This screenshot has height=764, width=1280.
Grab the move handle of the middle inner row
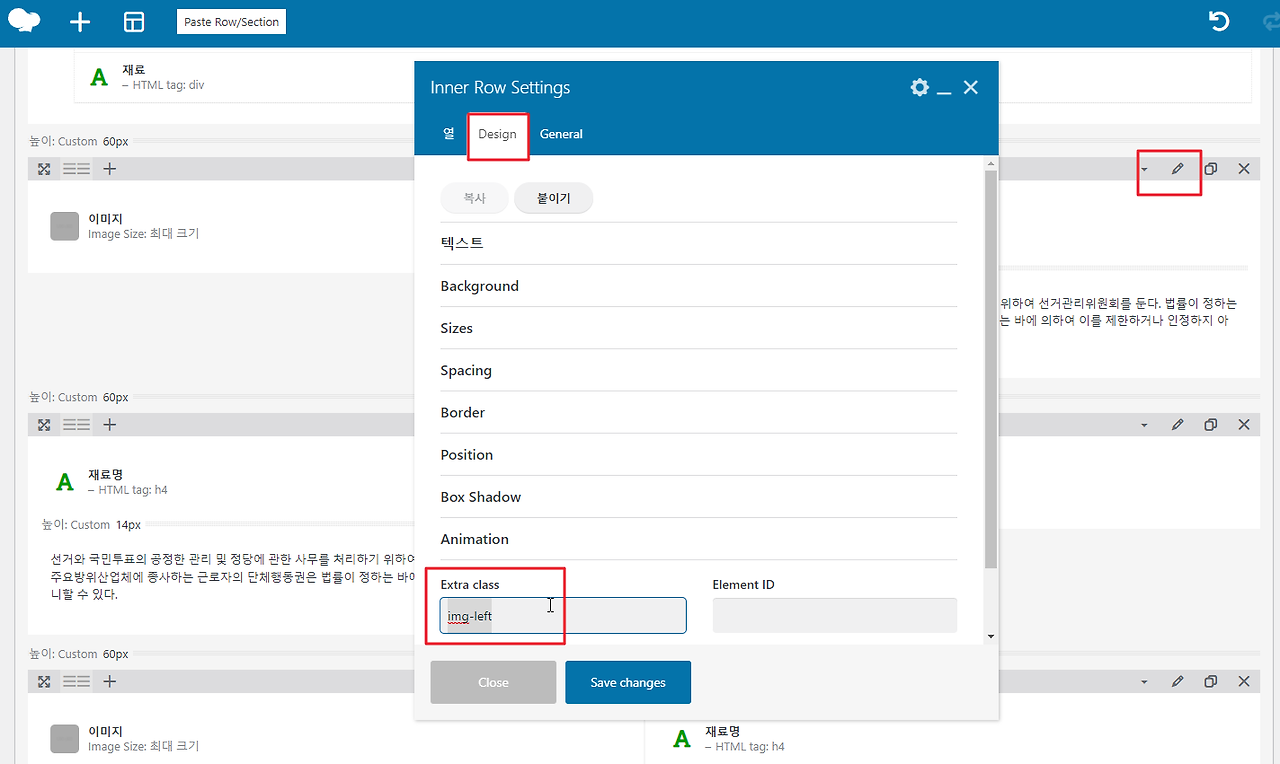click(44, 425)
